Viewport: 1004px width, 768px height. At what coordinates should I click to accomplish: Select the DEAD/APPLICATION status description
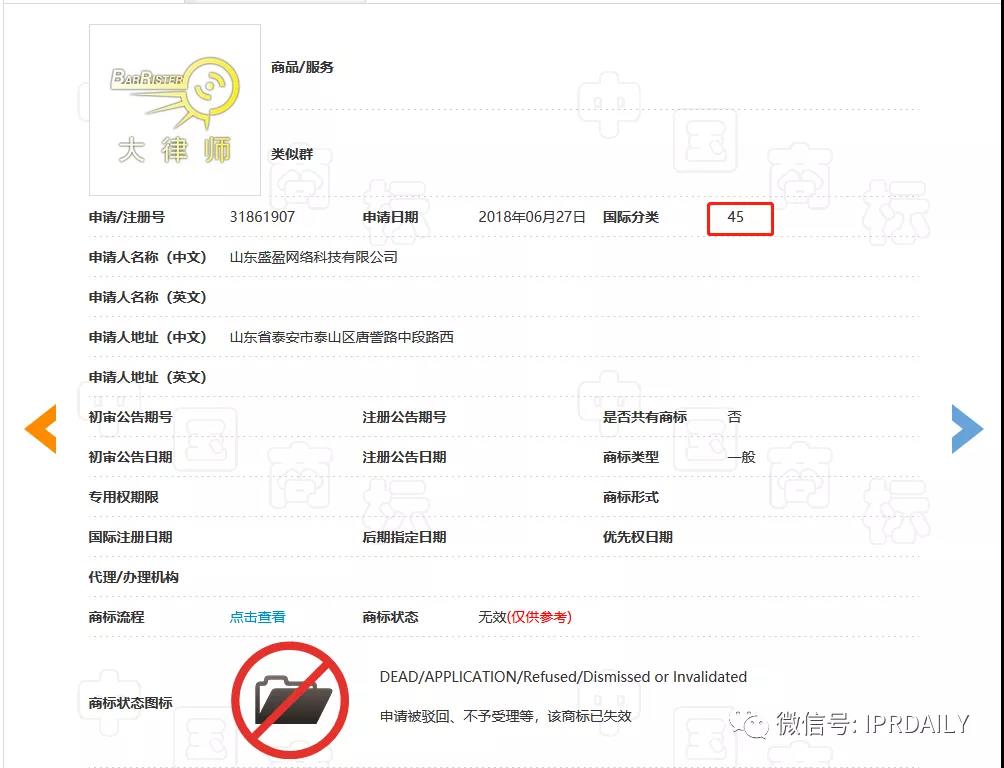563,677
